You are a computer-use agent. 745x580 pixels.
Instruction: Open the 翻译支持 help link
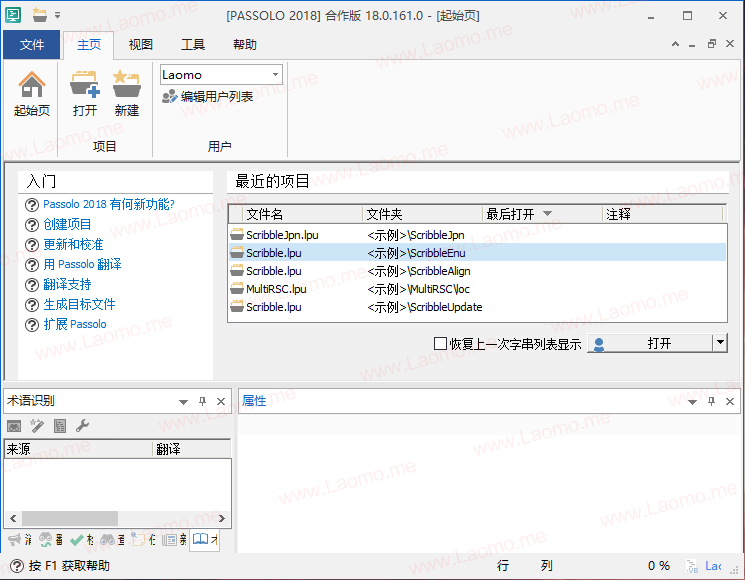(67, 284)
